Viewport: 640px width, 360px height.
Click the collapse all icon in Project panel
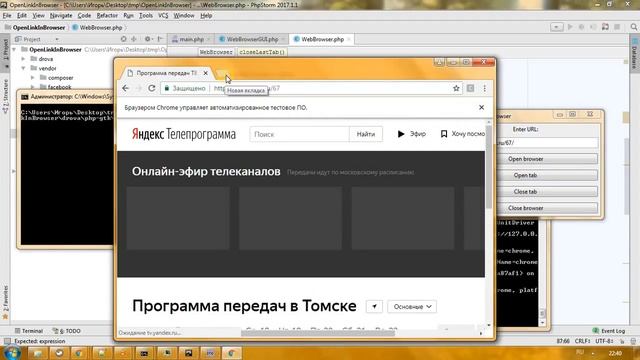click(134, 39)
